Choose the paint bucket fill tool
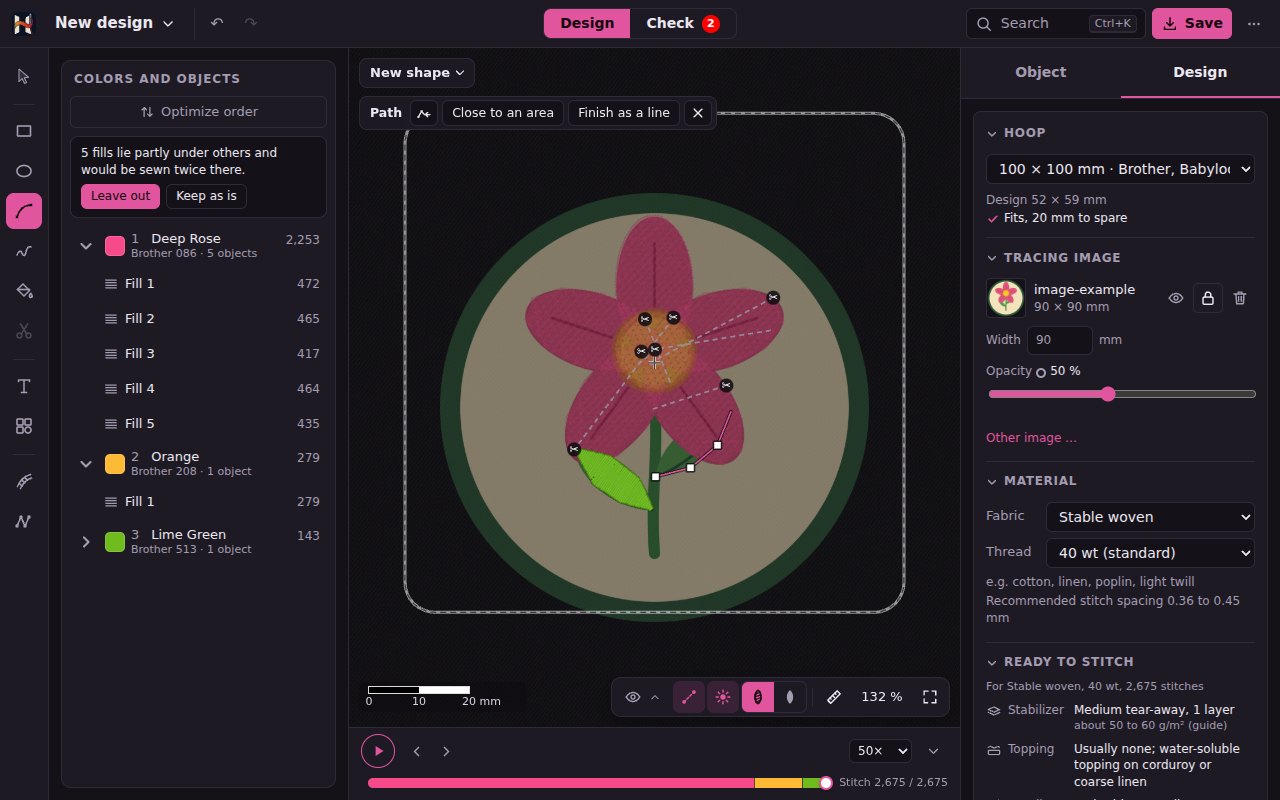This screenshot has width=1280, height=800. (x=24, y=291)
